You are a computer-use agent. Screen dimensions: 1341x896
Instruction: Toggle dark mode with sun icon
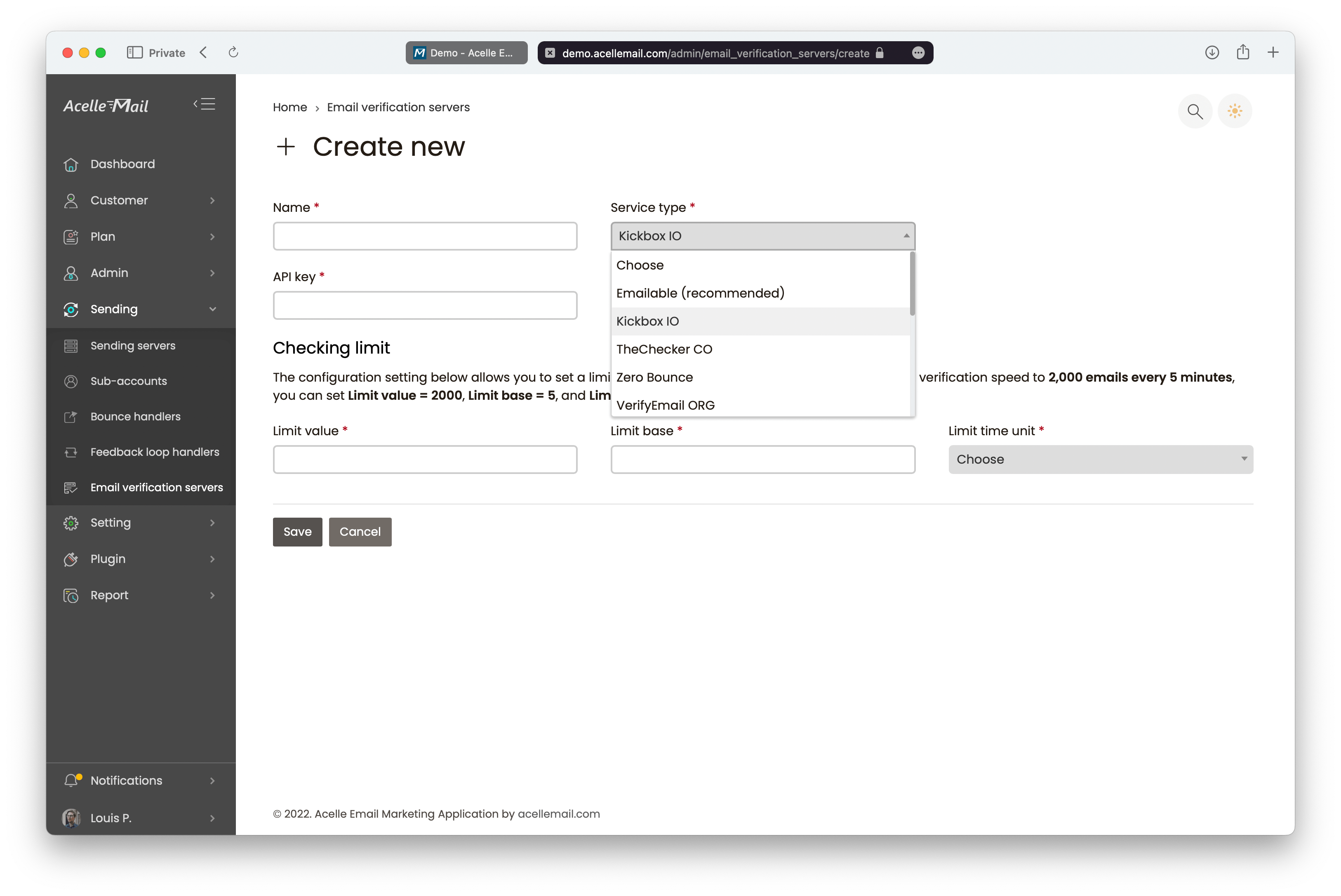coord(1235,111)
